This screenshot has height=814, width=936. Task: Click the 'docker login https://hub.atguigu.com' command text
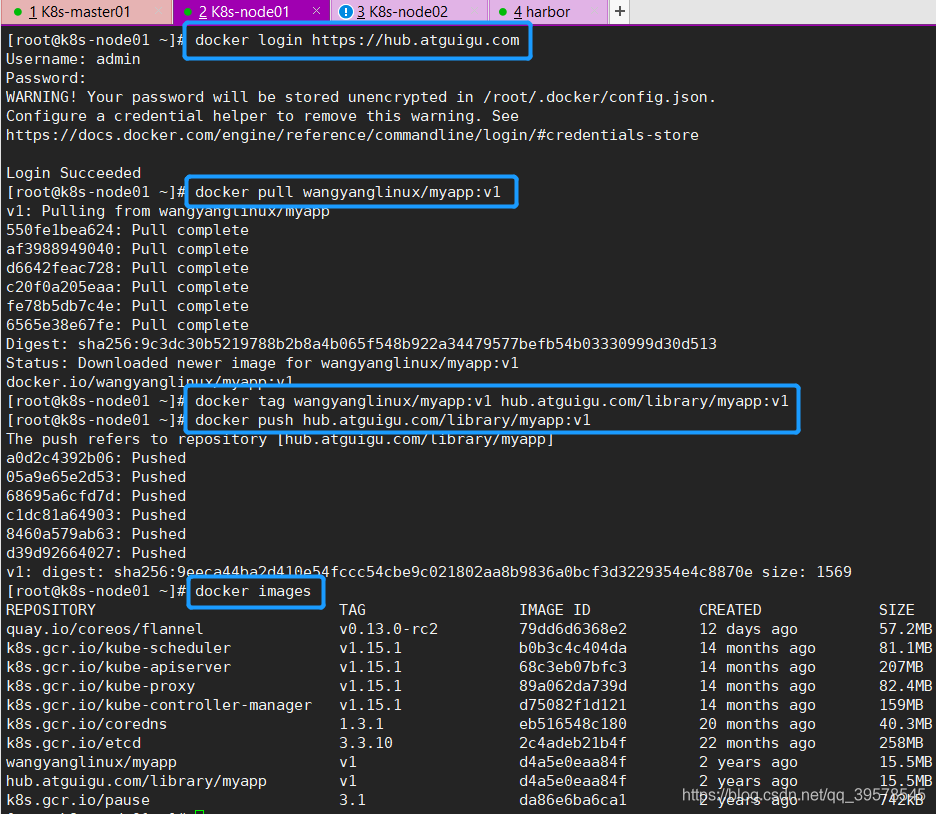click(x=357, y=41)
